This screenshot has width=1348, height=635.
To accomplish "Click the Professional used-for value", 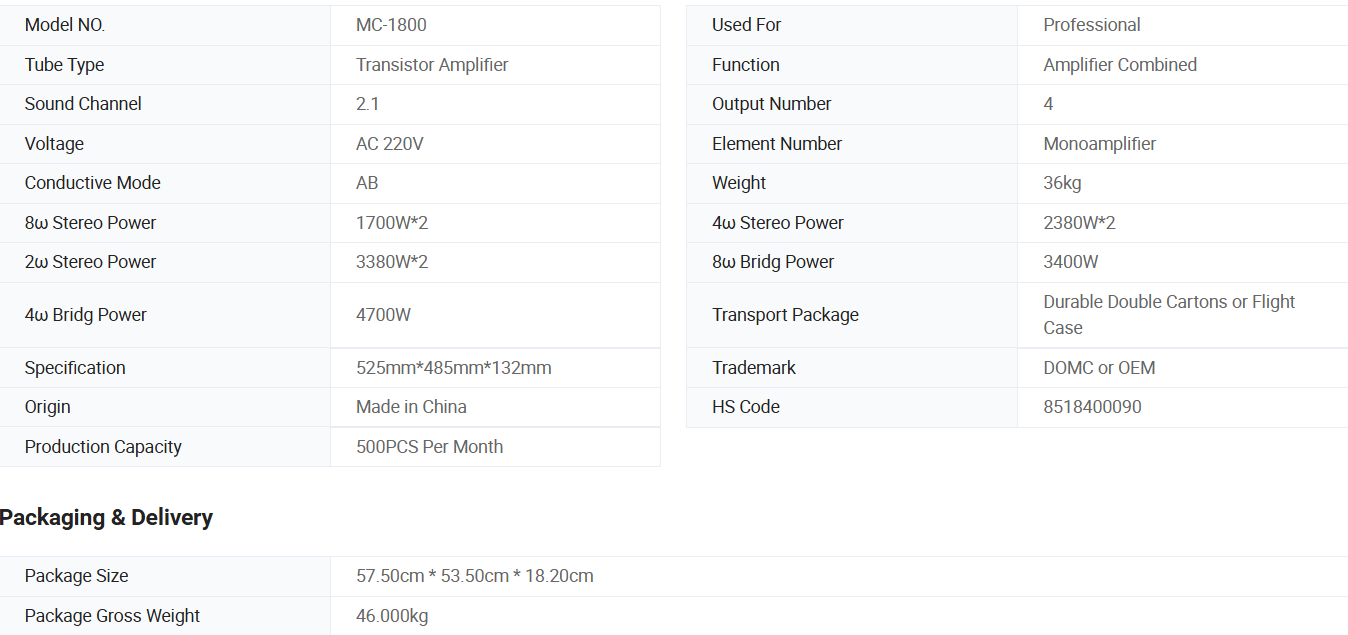I will point(1091,25).
